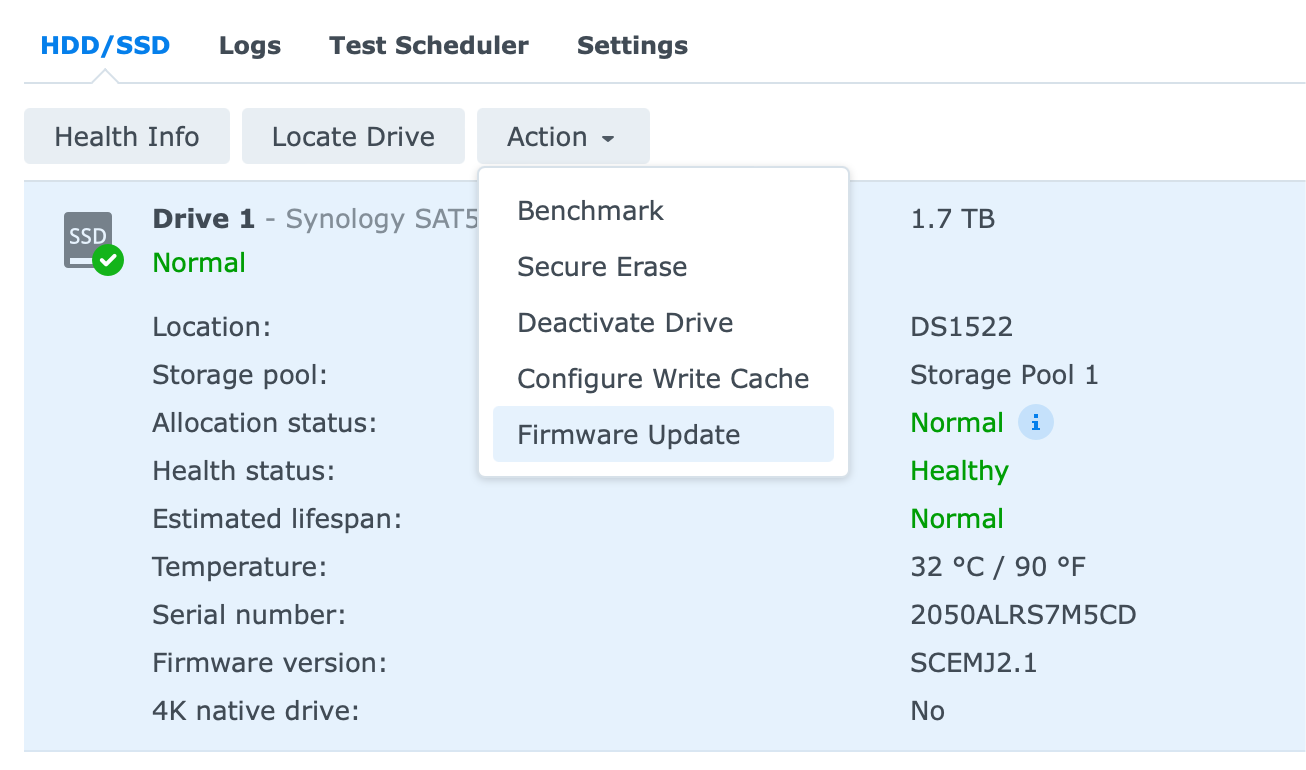The width and height of the screenshot is (1306, 770).
Task: Switch to the HDD/SSD tab
Action: point(105,45)
